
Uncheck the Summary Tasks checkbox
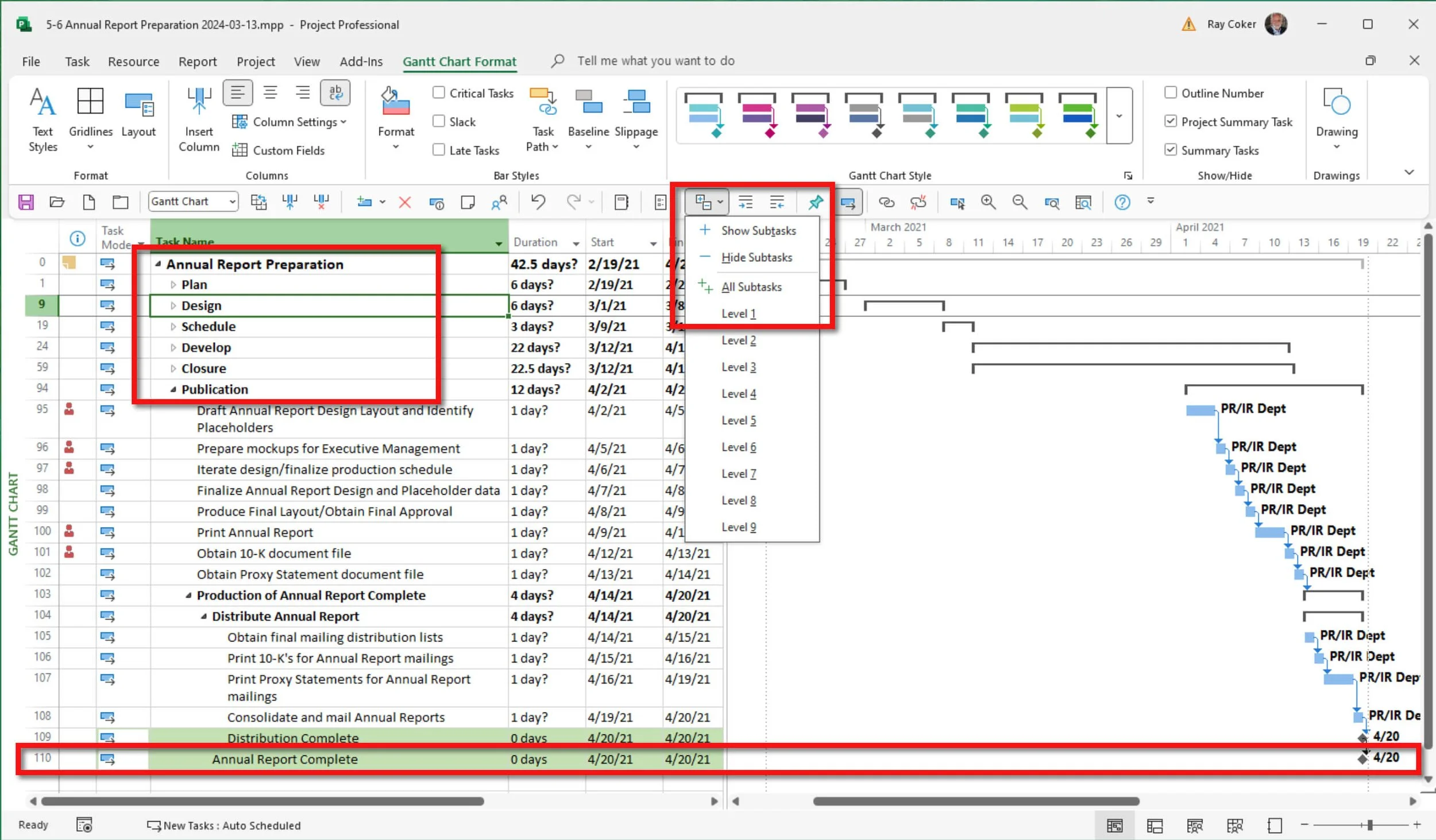(x=1170, y=150)
